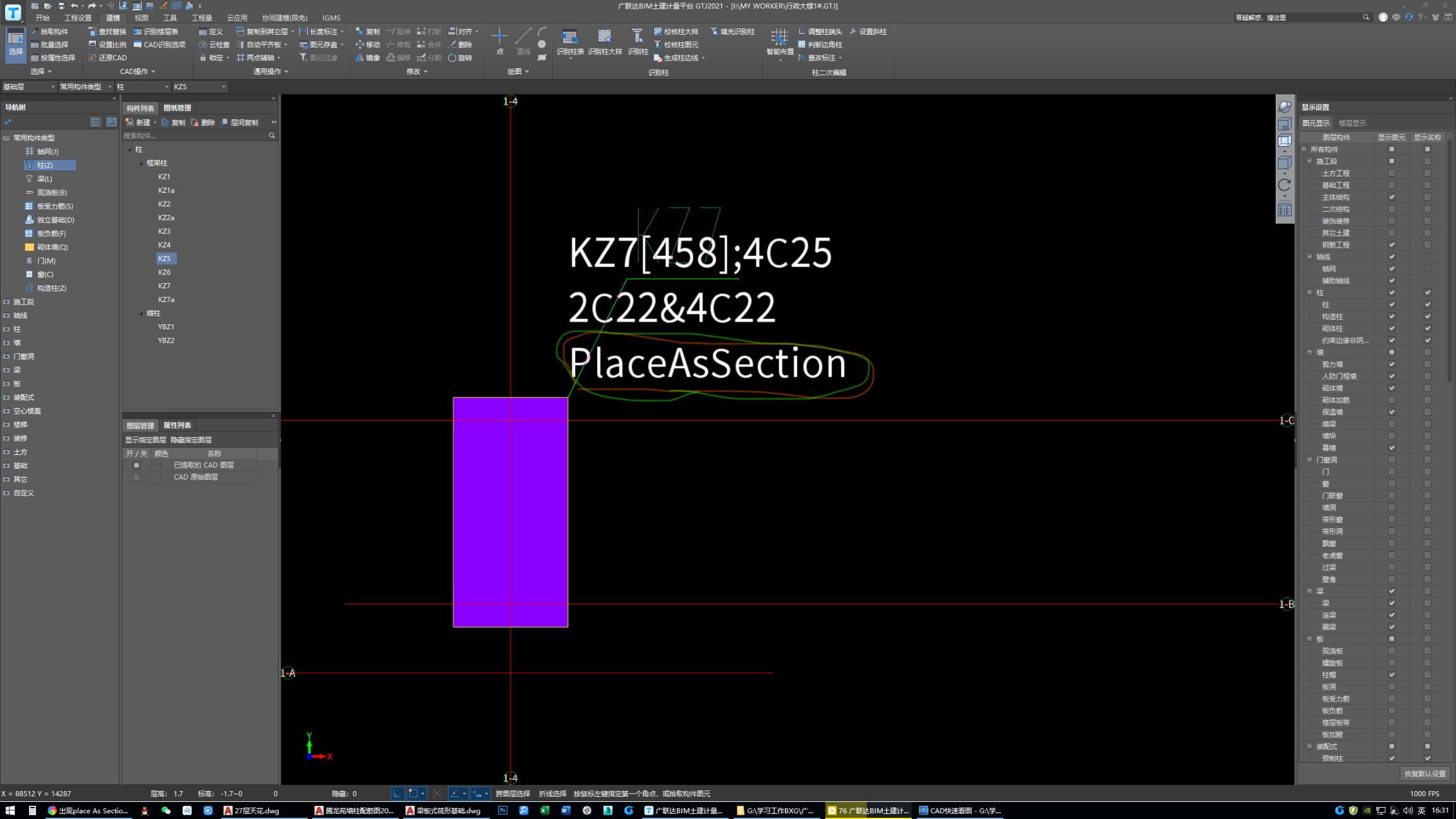The image size is (1456, 819).
Task: Click the 镜像 mirror tool
Action: [368, 58]
